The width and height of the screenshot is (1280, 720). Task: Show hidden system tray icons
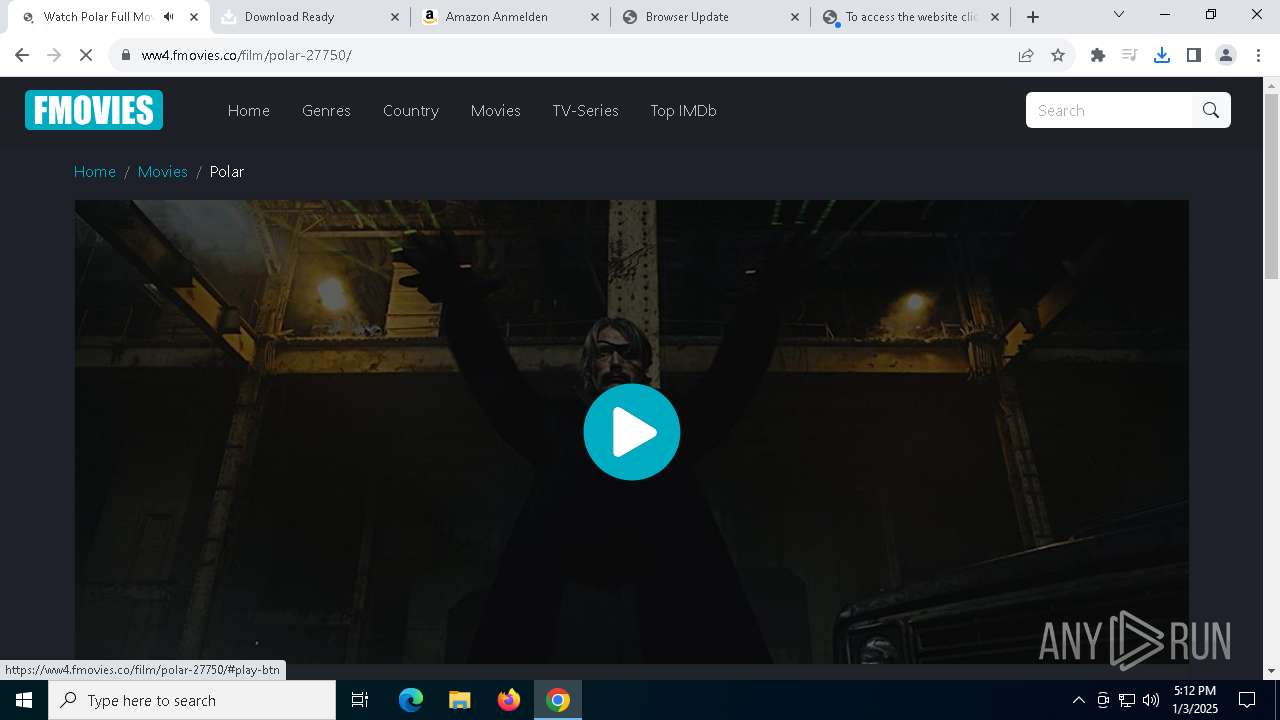coord(1078,700)
